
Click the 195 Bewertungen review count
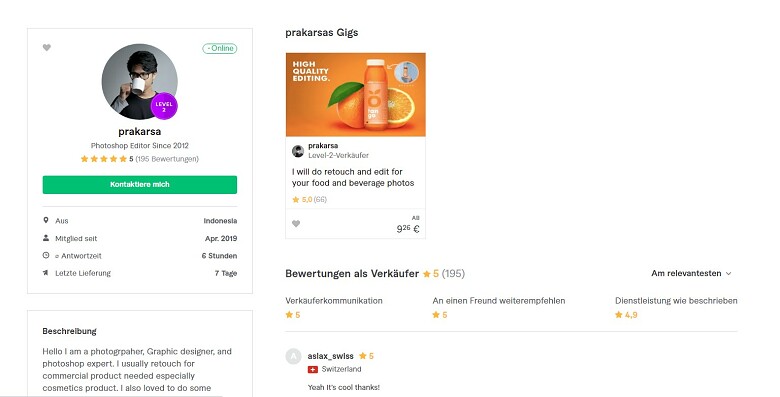click(x=167, y=159)
